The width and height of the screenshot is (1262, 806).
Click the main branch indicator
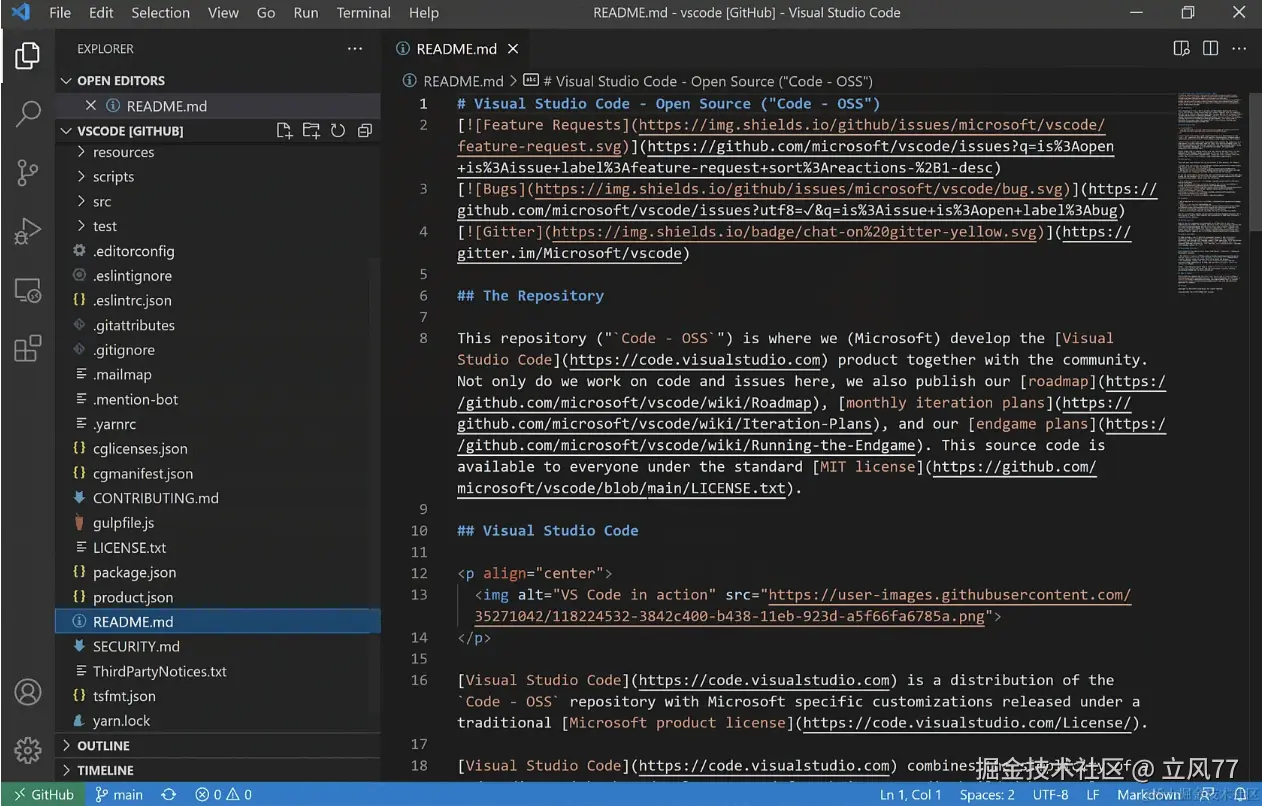[119, 794]
